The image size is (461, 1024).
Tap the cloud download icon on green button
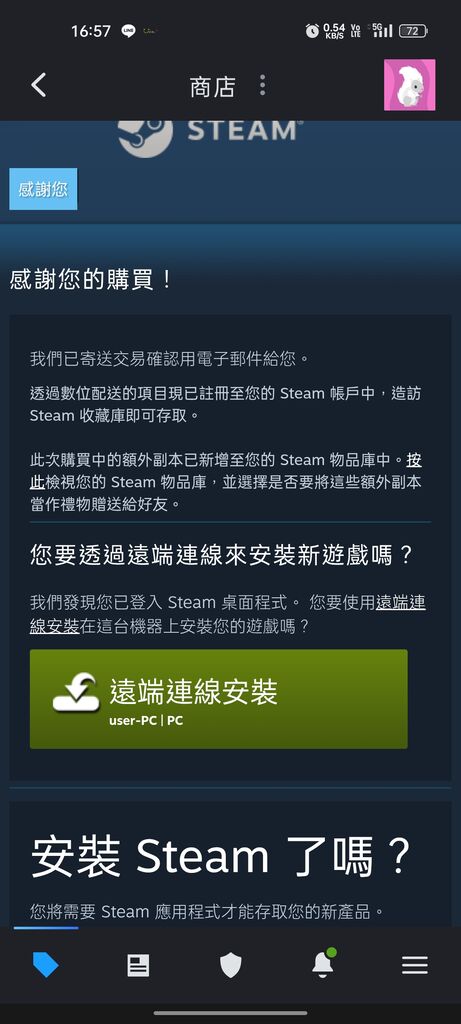[75, 693]
